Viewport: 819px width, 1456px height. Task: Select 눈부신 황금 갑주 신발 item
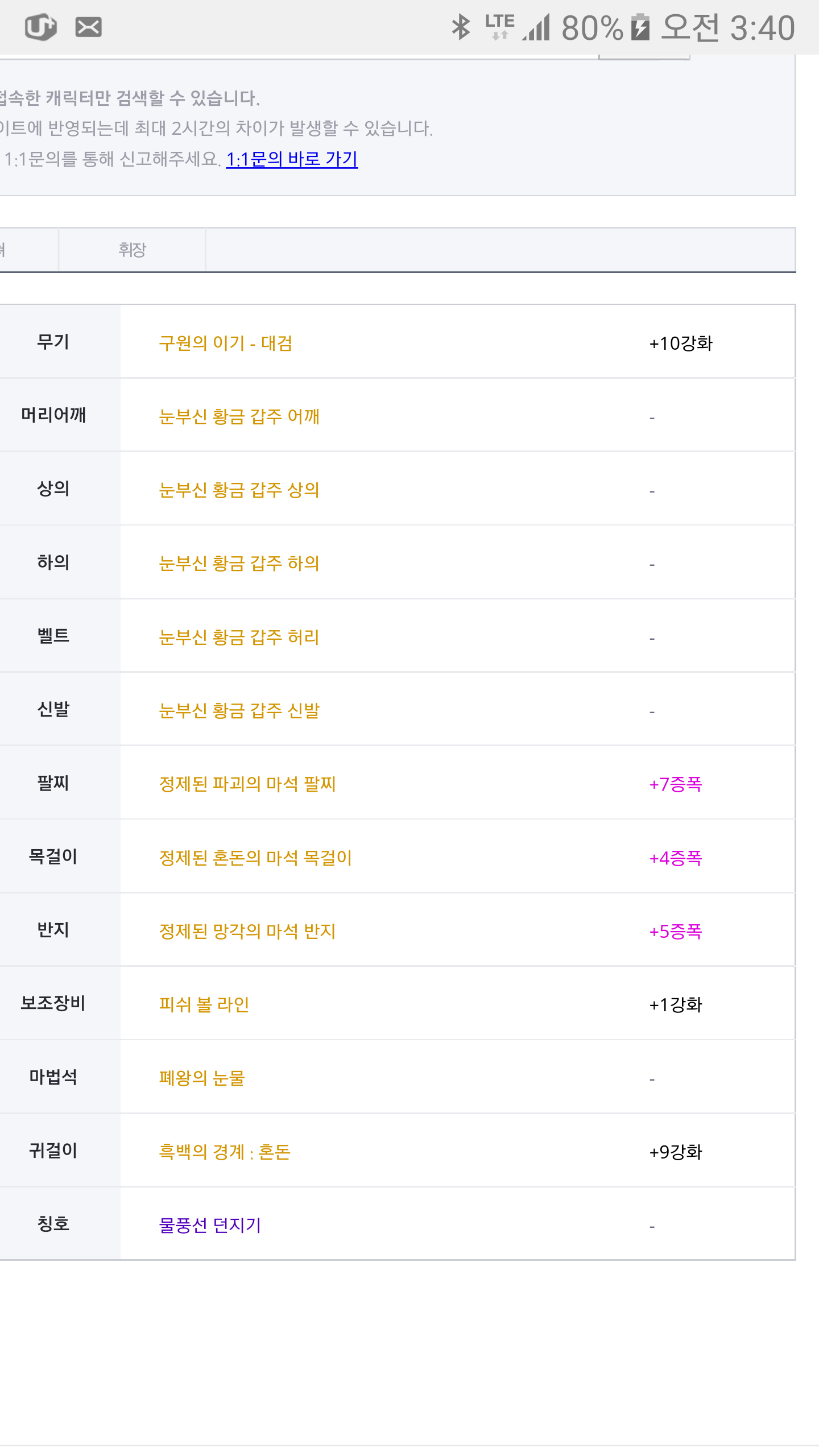click(x=239, y=710)
